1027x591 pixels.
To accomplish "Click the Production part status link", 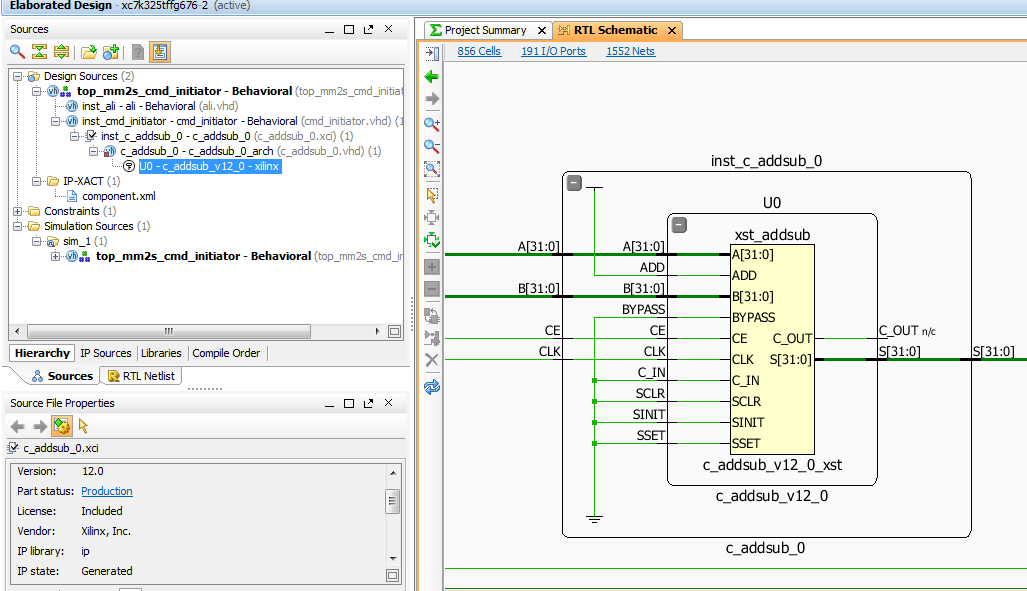I will click(107, 491).
